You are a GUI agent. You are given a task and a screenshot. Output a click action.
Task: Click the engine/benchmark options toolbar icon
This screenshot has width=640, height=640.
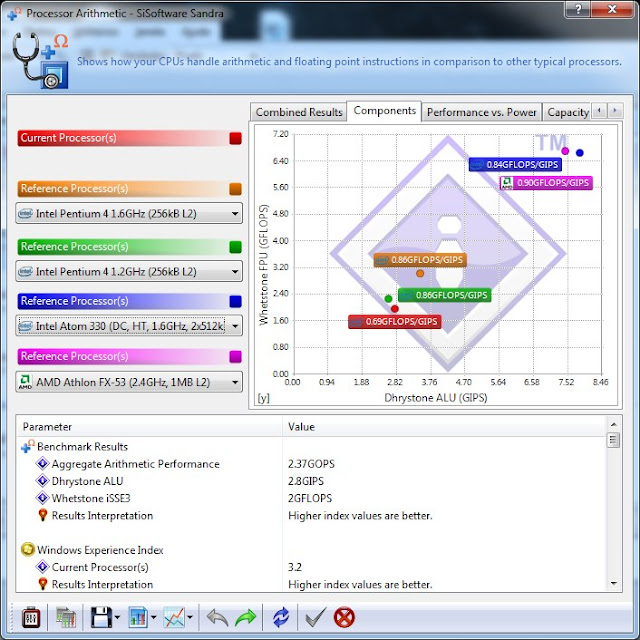[31, 618]
